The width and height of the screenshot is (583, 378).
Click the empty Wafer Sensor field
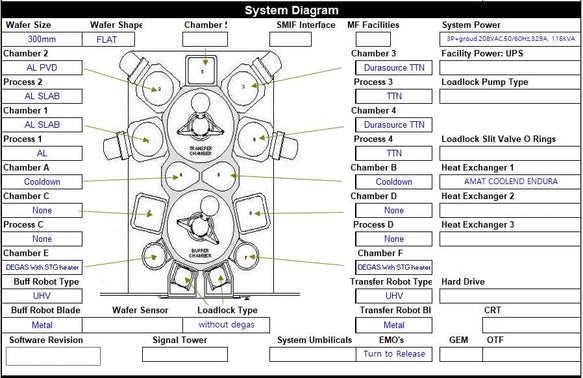pyautogui.click(x=132, y=325)
